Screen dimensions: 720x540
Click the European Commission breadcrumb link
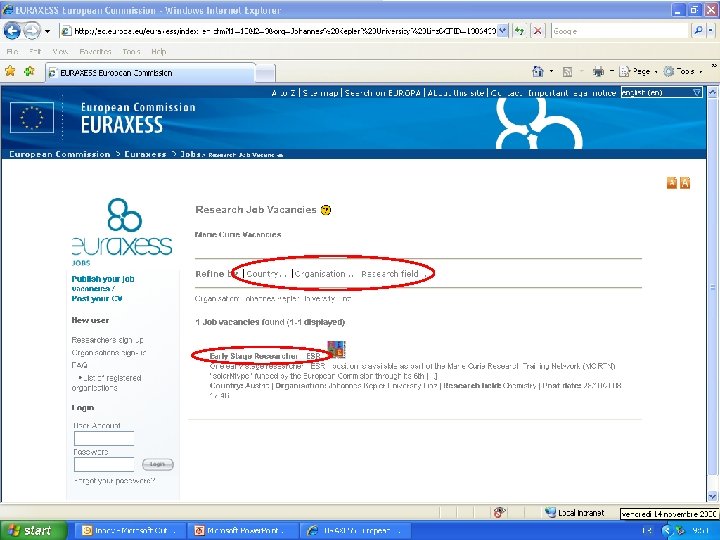pyautogui.click(x=60, y=154)
